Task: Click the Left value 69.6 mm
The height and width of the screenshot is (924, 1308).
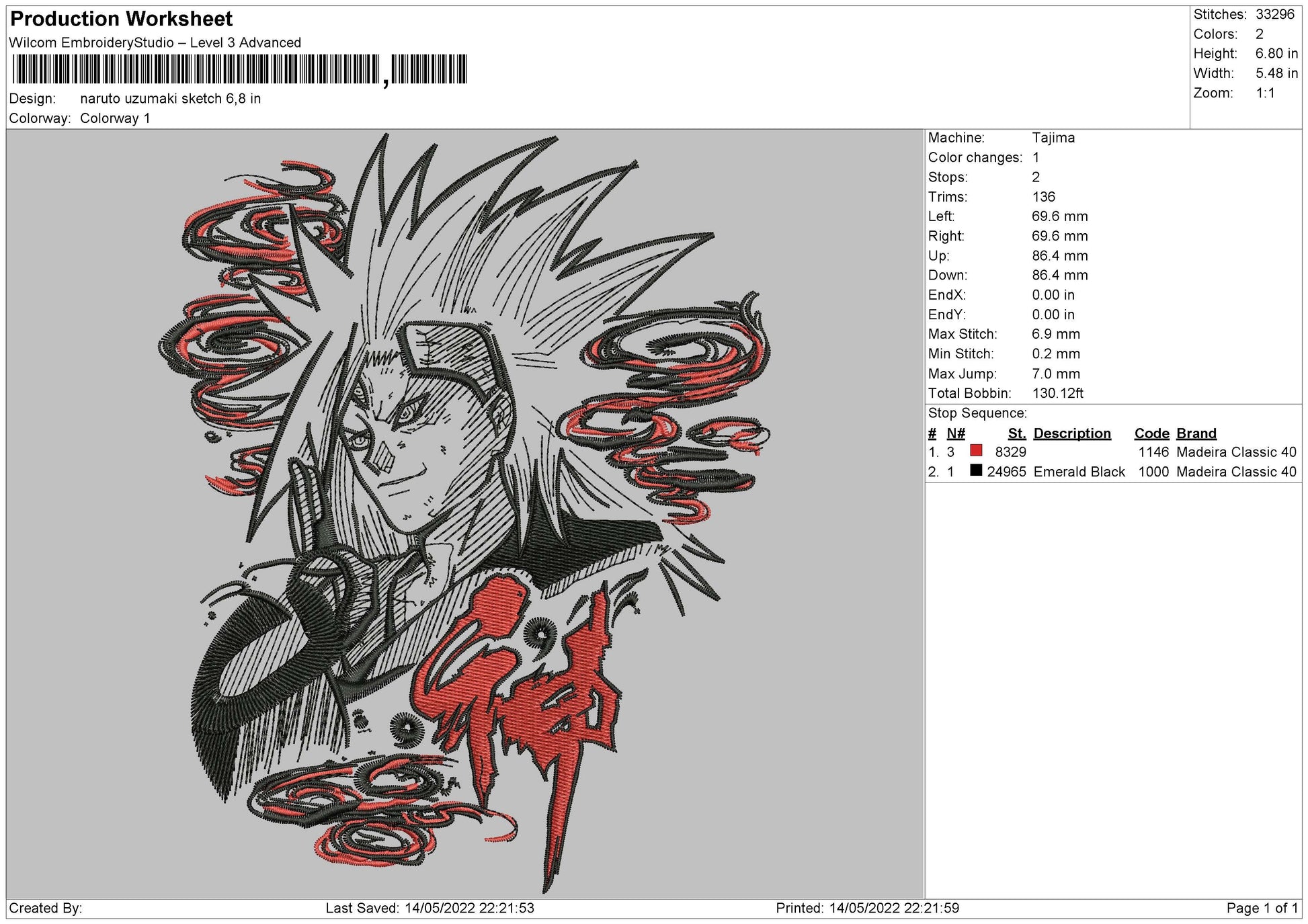Action: tap(1059, 216)
